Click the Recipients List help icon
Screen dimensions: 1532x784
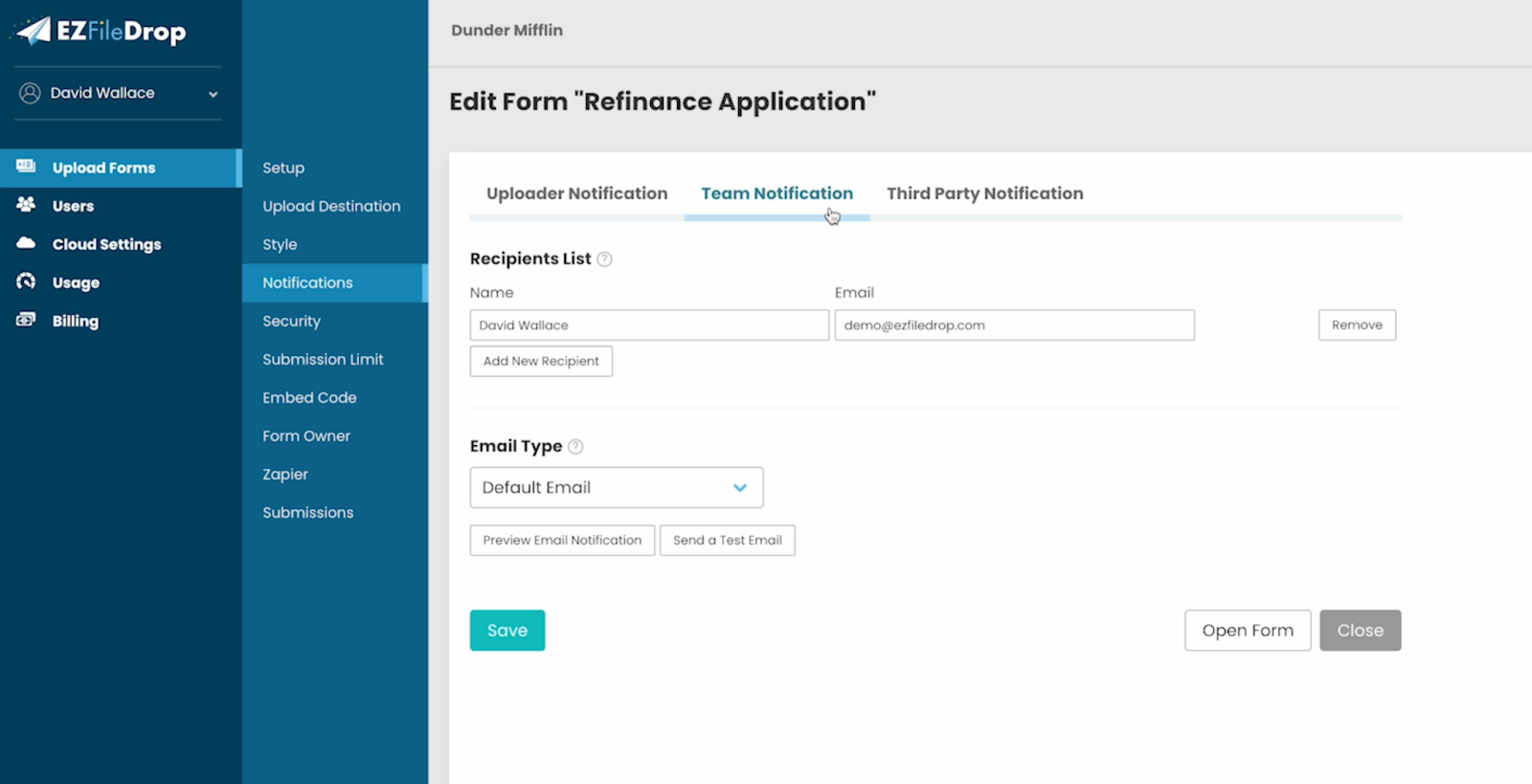click(x=604, y=259)
